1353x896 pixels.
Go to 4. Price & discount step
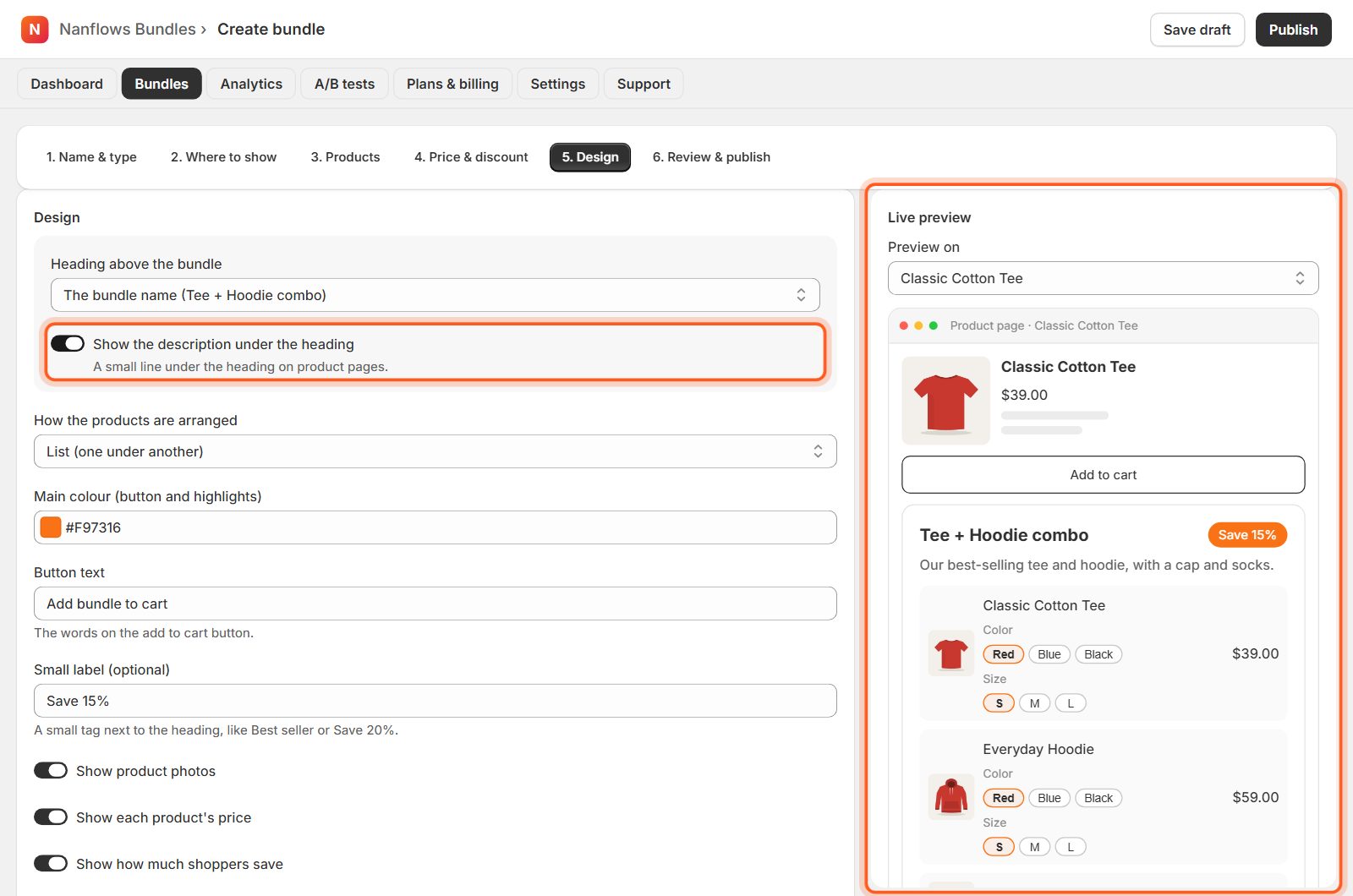(471, 157)
